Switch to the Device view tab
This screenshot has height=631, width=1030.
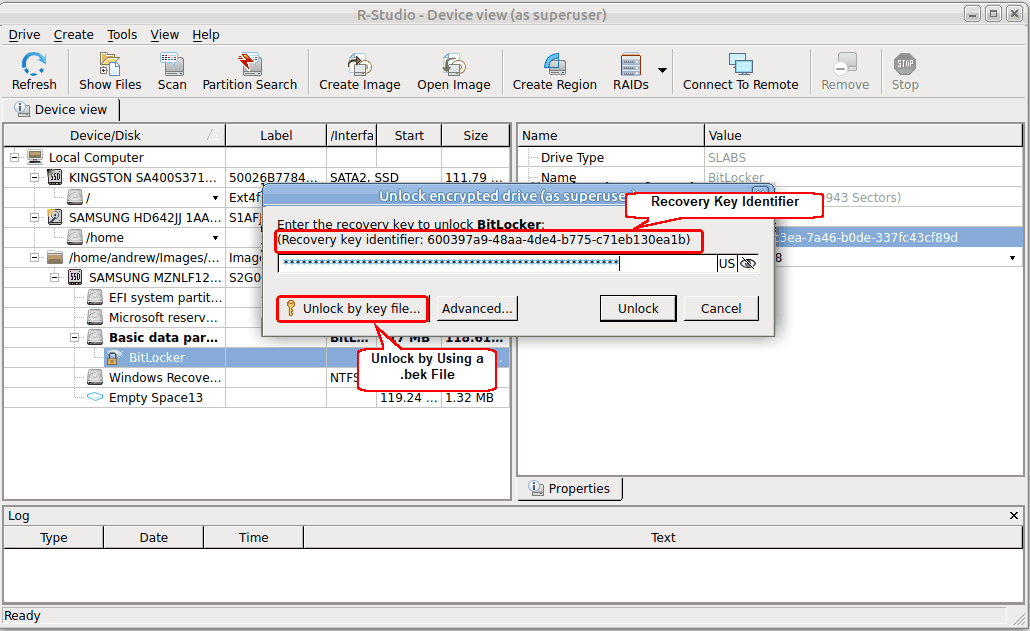(61, 110)
